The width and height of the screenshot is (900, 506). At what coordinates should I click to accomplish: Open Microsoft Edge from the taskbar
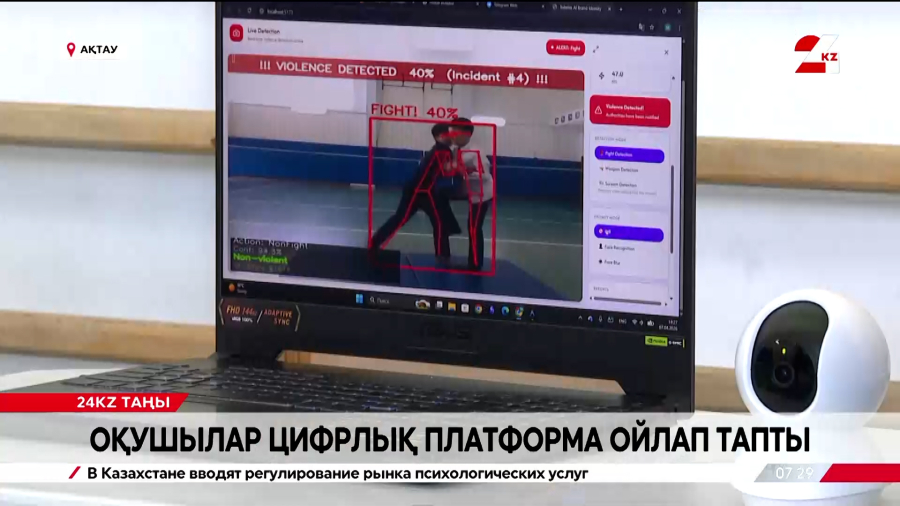505,311
